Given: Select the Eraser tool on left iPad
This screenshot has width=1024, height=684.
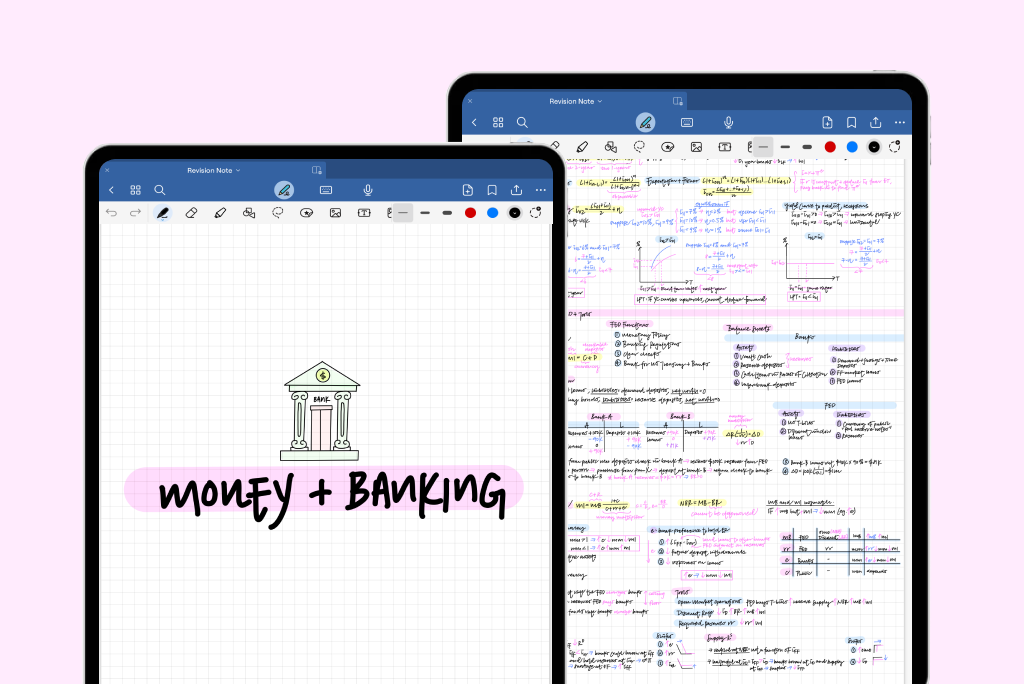Looking at the screenshot, I should 192,212.
